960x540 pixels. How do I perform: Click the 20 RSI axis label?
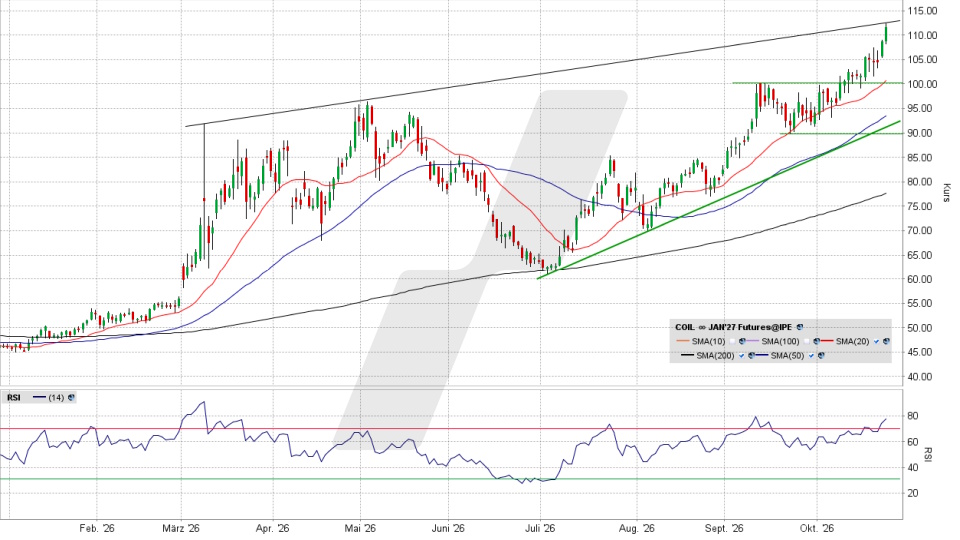coord(913,492)
